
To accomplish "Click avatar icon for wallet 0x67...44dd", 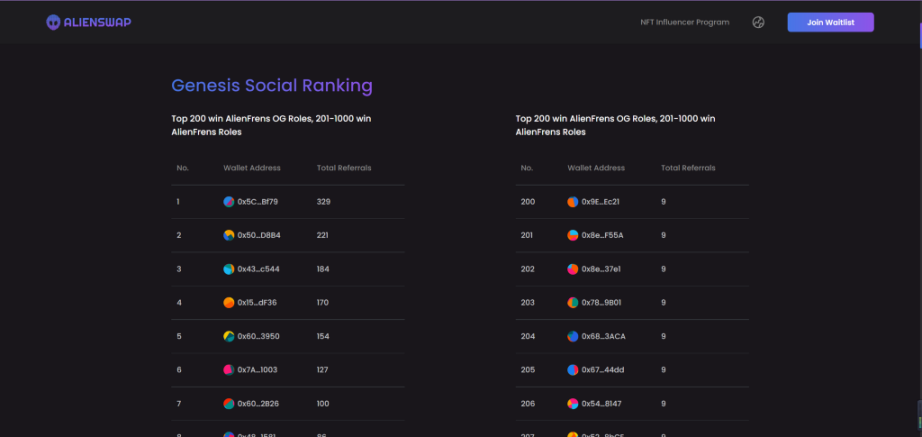I will pyautogui.click(x=573, y=370).
